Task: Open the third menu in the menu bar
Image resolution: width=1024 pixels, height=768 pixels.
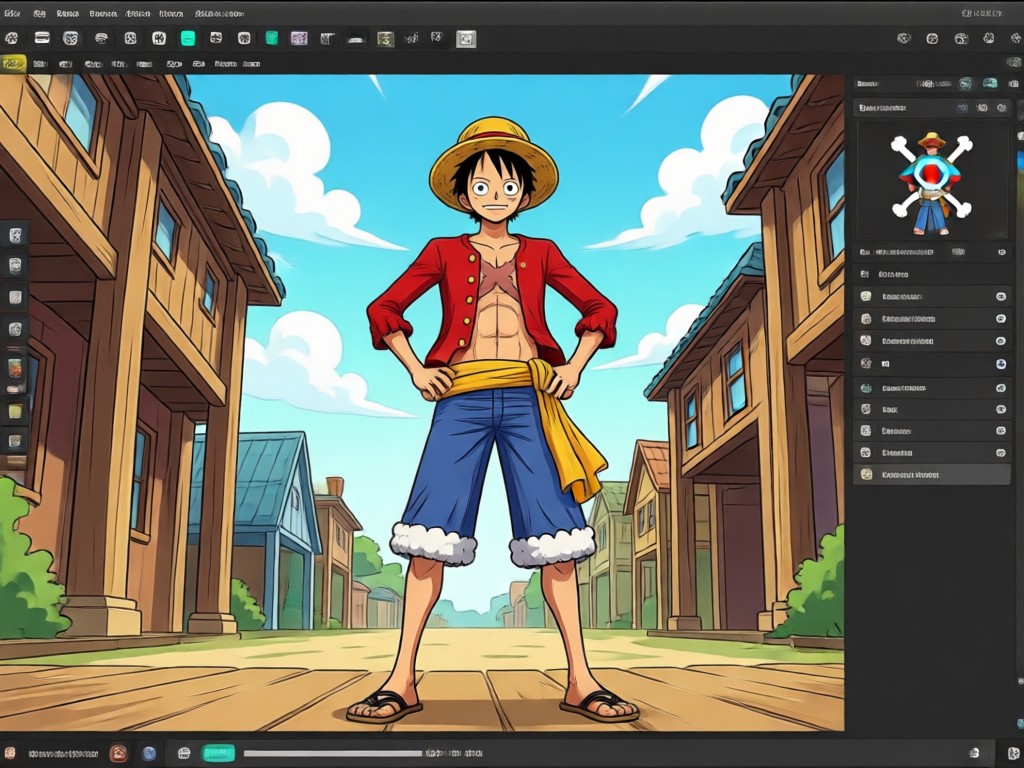Action: tap(67, 13)
